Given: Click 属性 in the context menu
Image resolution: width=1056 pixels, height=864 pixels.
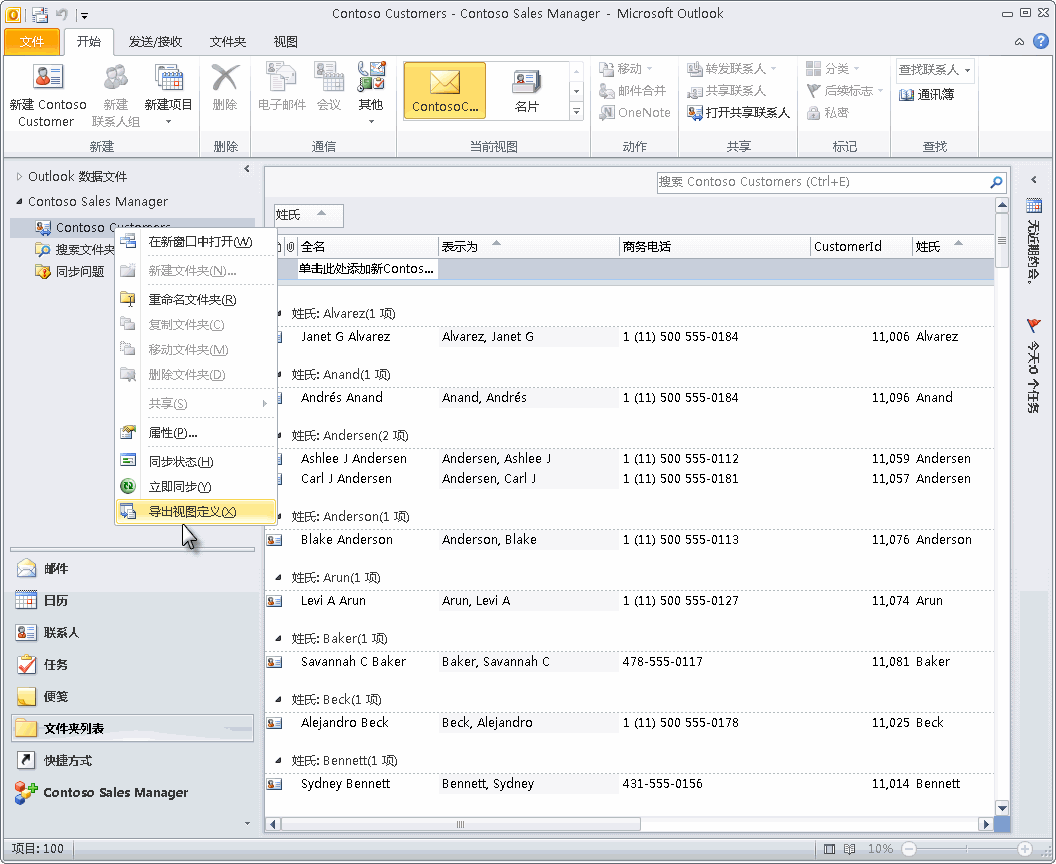Looking at the screenshot, I should tap(173, 433).
